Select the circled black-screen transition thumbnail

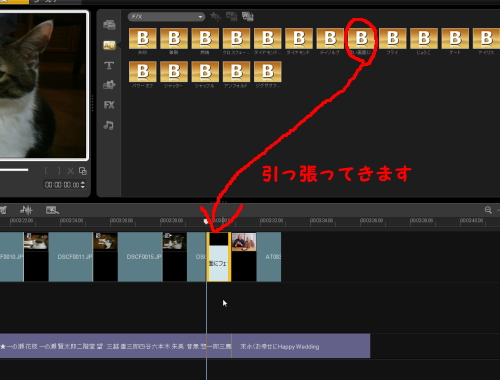[362, 39]
